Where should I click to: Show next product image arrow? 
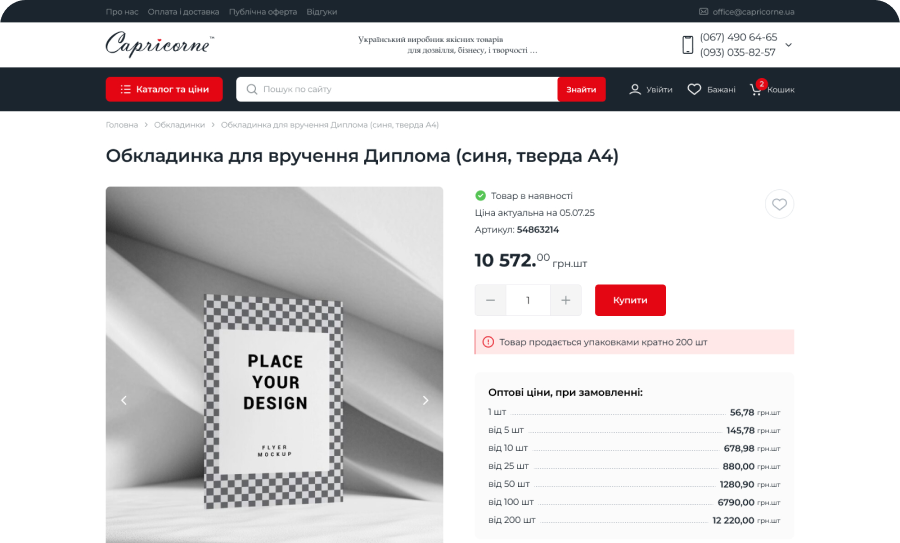tap(425, 400)
